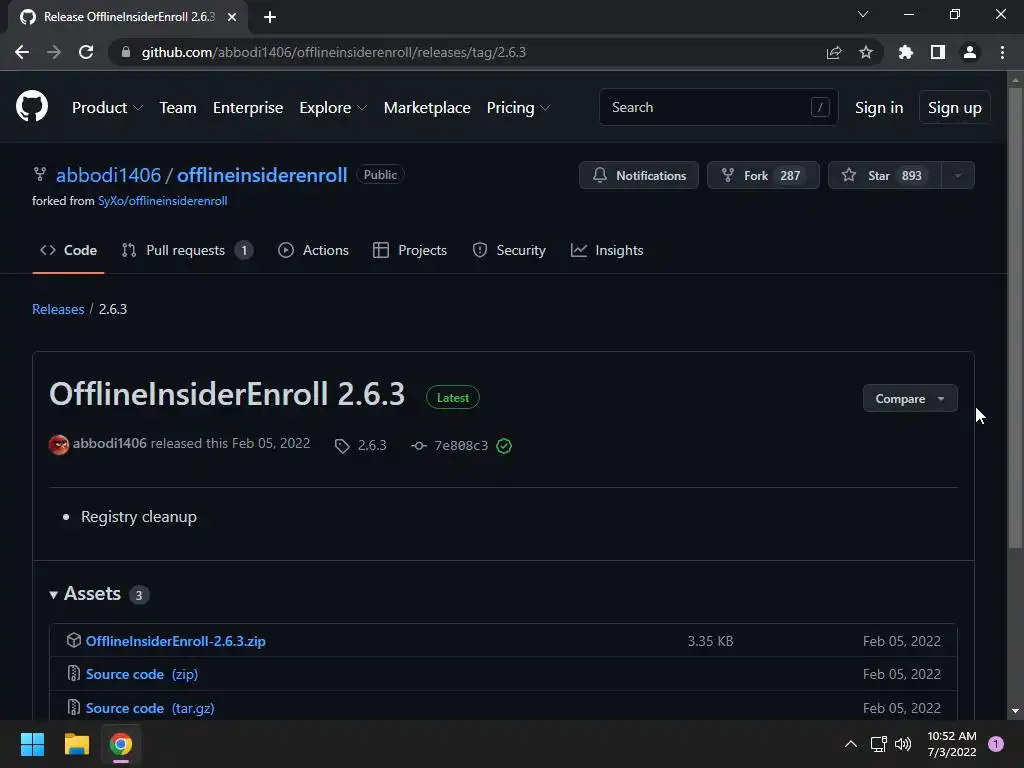The image size is (1024, 768).
Task: Reload the page with refresh icon
Action: click(86, 52)
